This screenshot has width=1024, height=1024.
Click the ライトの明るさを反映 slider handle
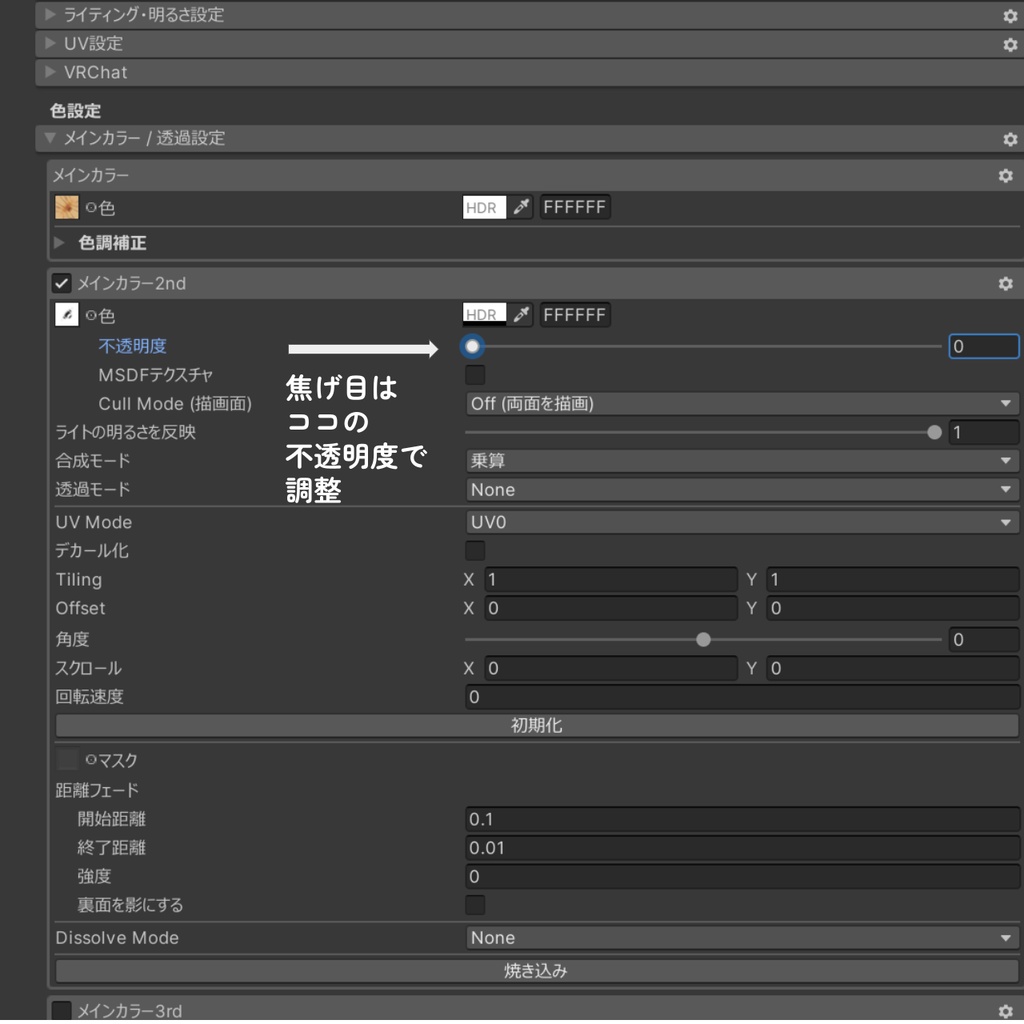point(935,432)
